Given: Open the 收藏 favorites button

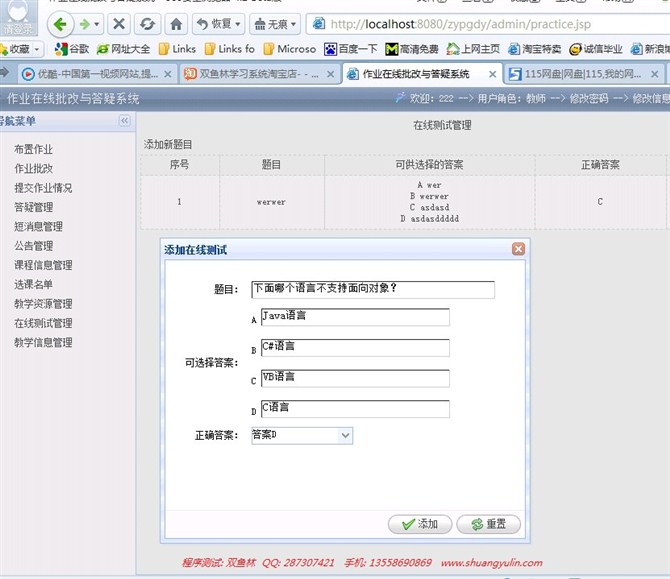Looking at the screenshot, I should [x=15, y=50].
